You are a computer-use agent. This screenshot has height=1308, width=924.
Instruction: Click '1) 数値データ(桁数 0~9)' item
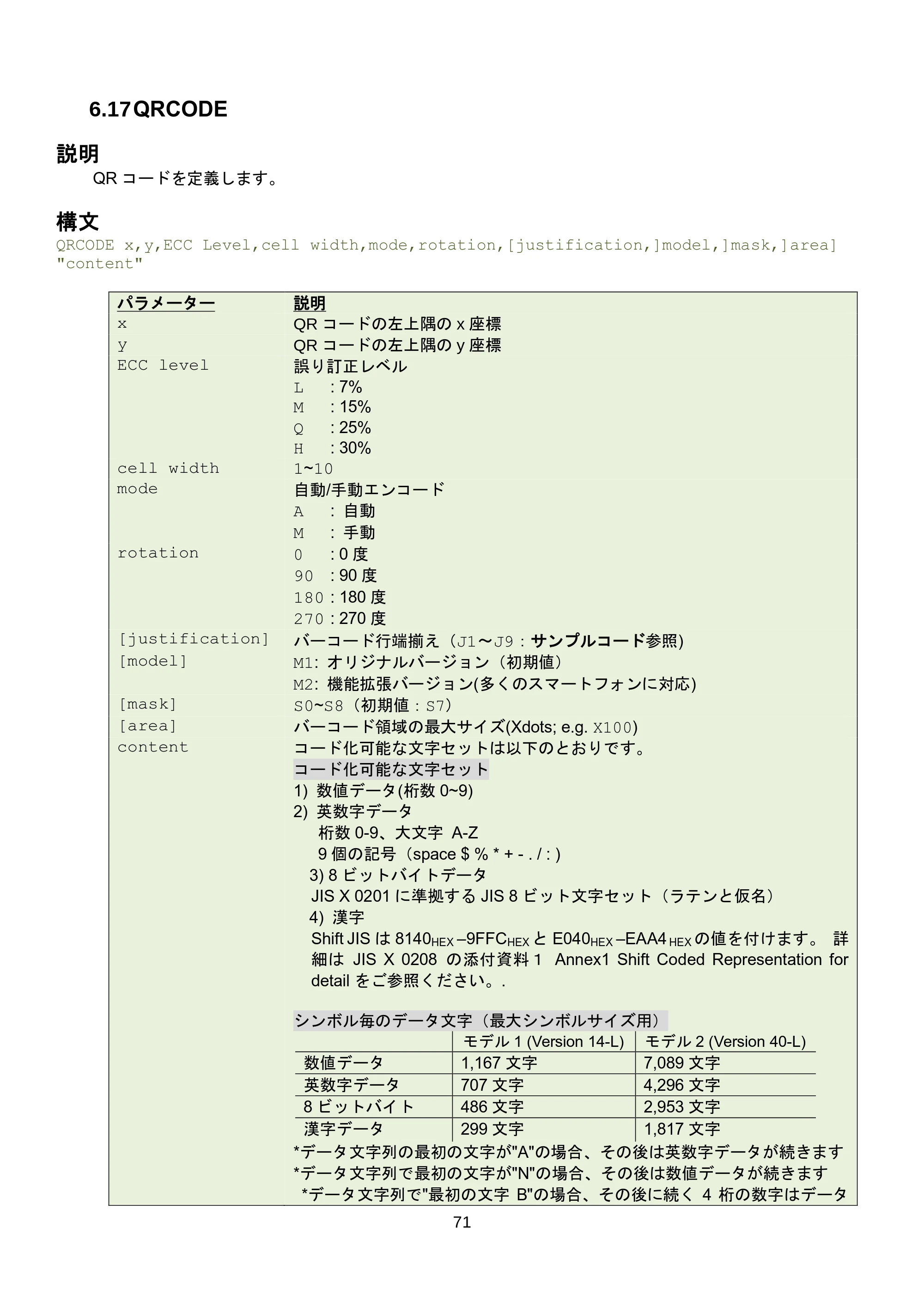(383, 791)
